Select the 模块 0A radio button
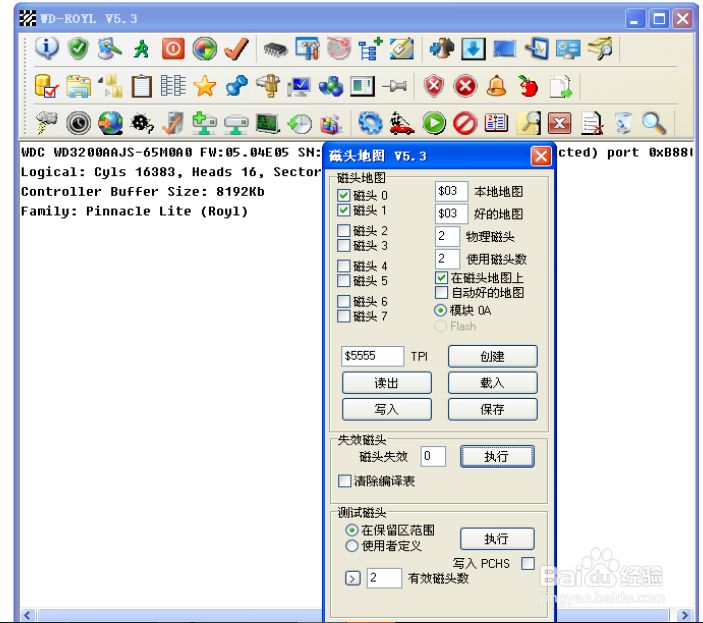Screen dimensions: 703x623 440,310
